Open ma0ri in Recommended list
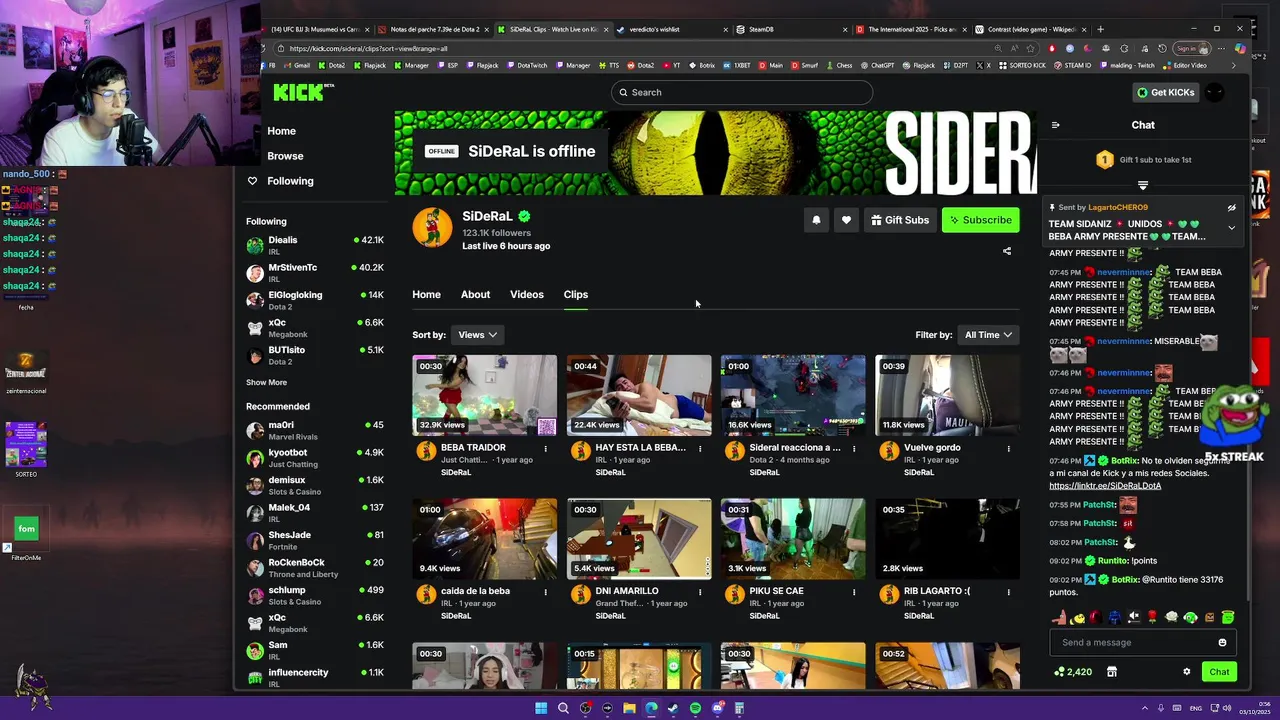The image size is (1280, 720). (x=315, y=430)
